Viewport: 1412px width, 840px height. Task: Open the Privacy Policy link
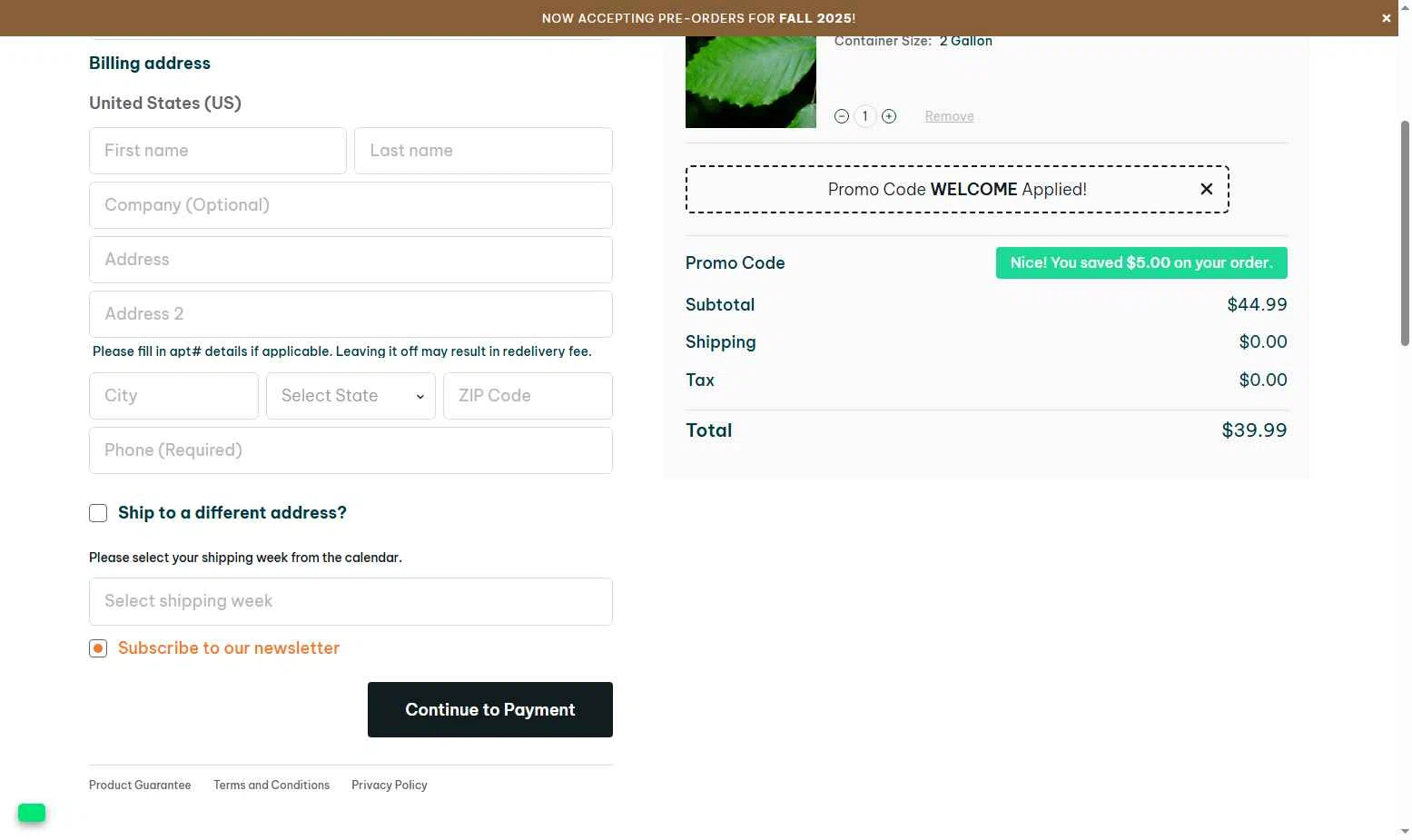tap(390, 785)
